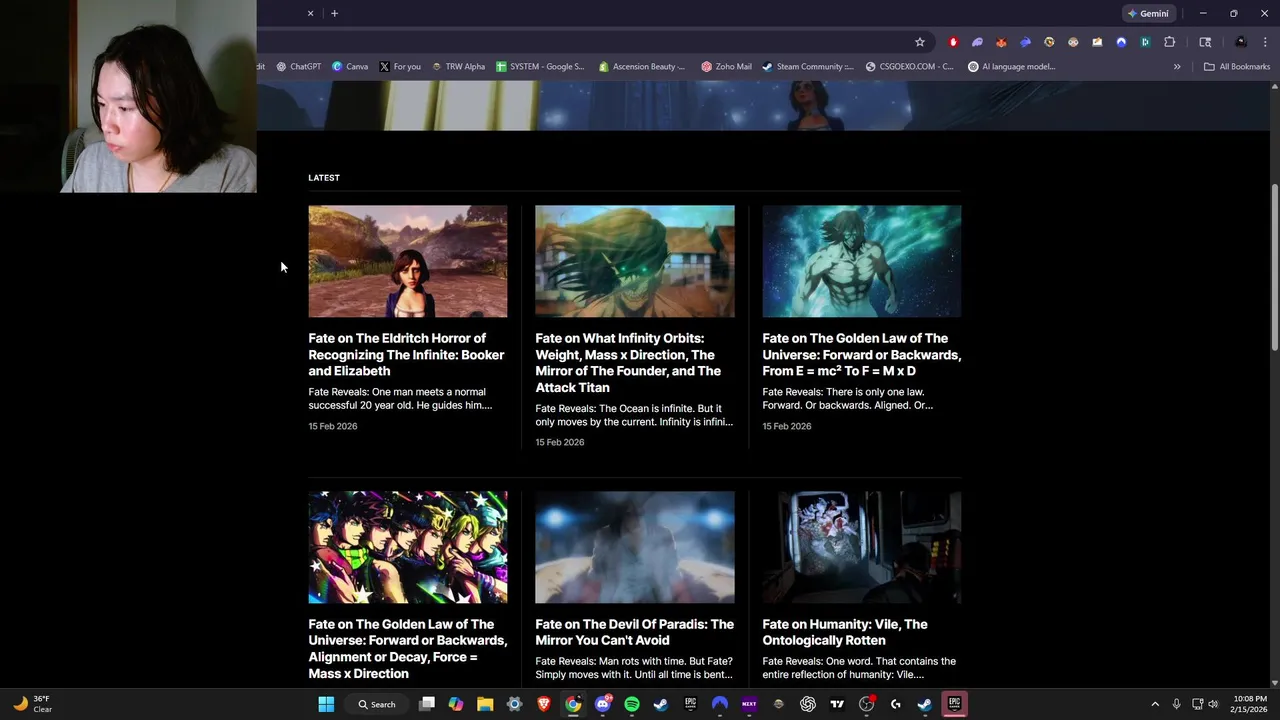
Task: Open the clock showing 10:08 PM
Action: pyautogui.click(x=1249, y=704)
